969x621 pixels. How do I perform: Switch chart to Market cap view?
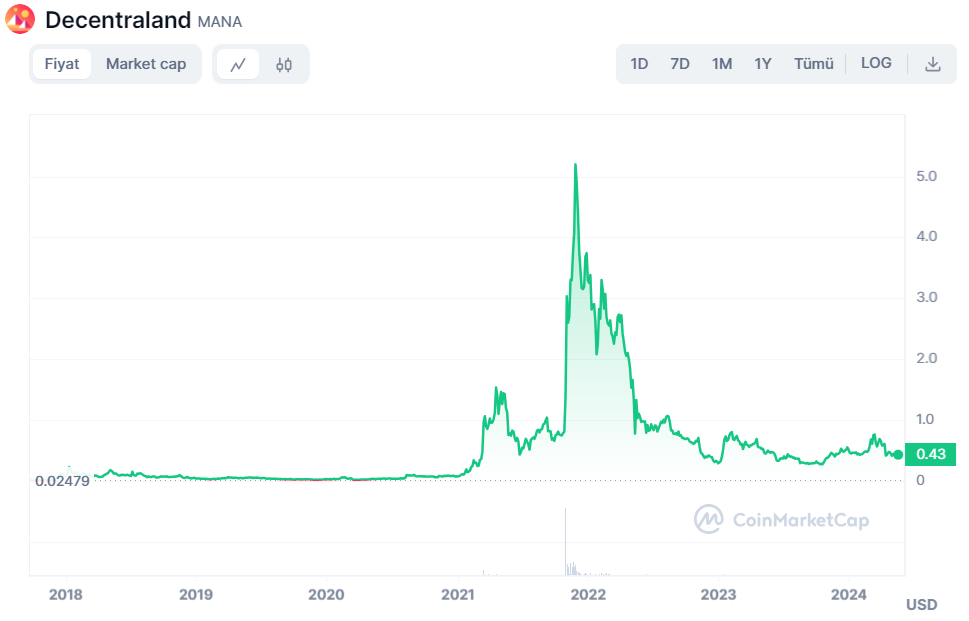146,63
